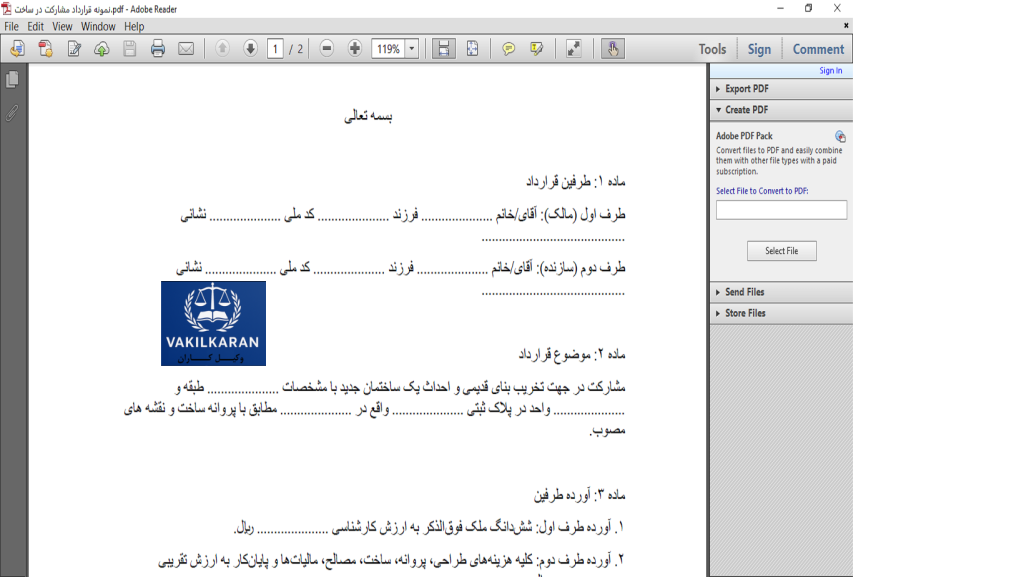
Task: Click the Print file icon
Action: click(158, 49)
